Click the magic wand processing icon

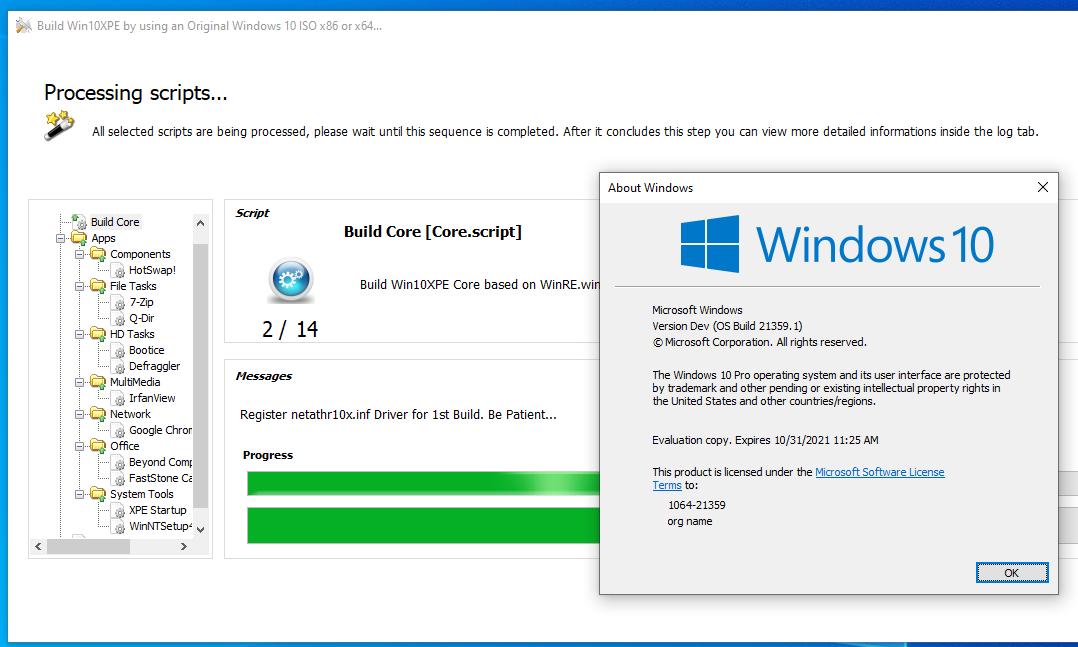point(59,125)
